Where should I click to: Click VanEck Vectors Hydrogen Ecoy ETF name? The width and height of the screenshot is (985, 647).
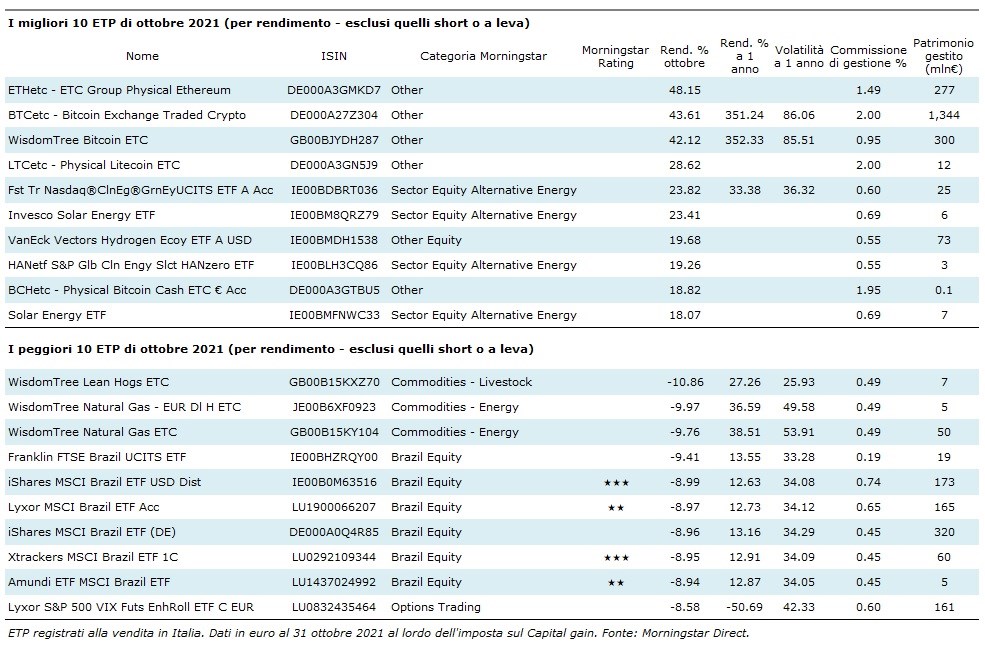[x=117, y=240]
